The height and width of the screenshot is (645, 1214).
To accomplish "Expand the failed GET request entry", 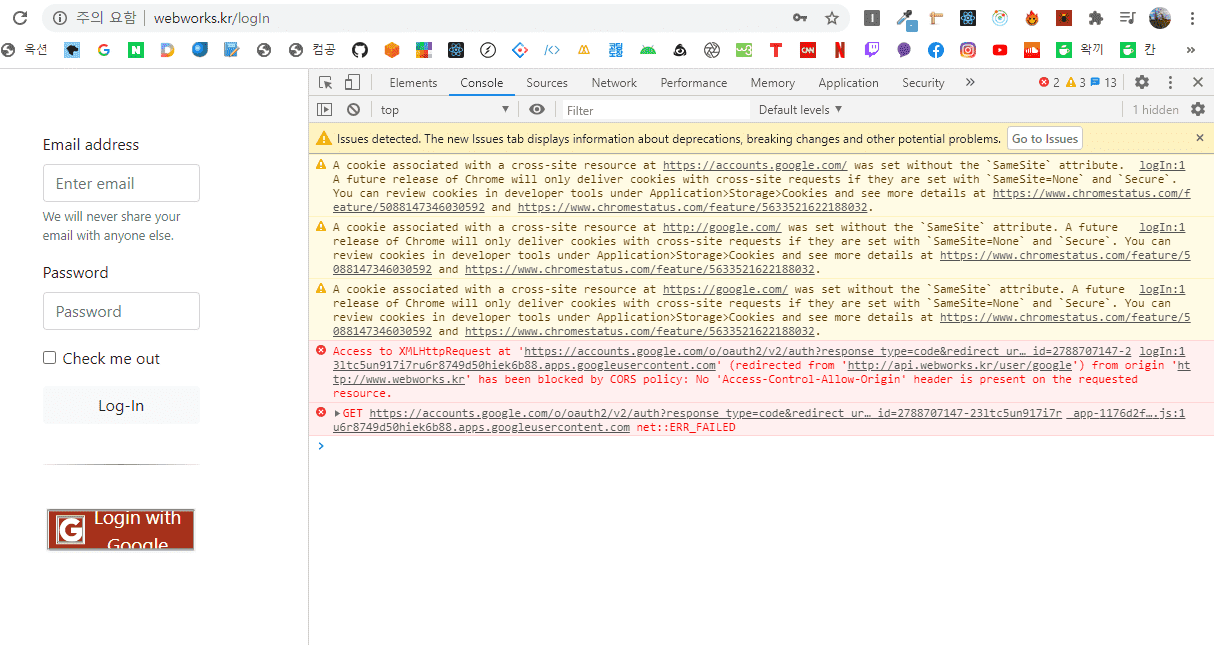I will point(338,413).
